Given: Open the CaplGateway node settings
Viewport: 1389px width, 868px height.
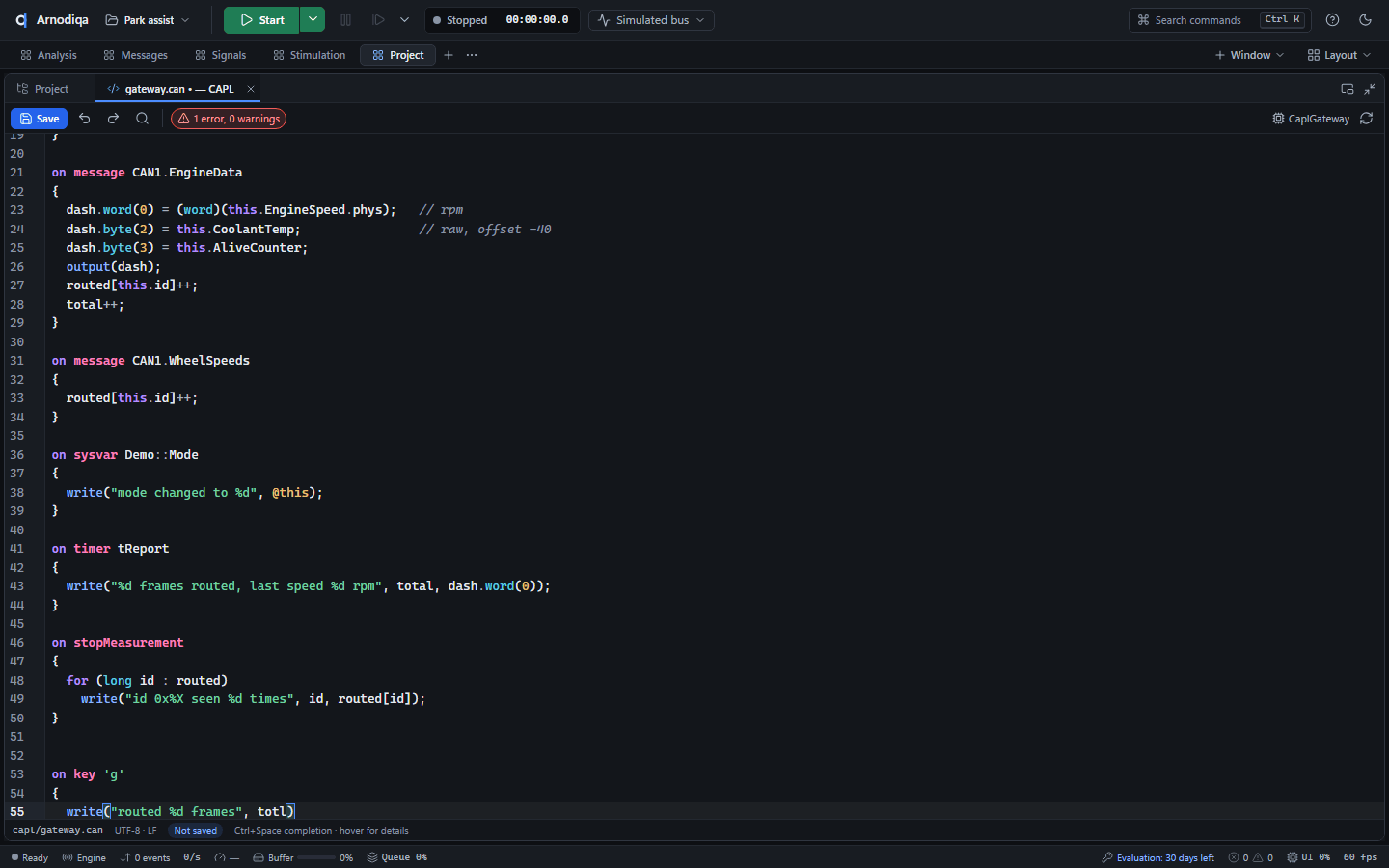Looking at the screenshot, I should tap(1311, 119).
